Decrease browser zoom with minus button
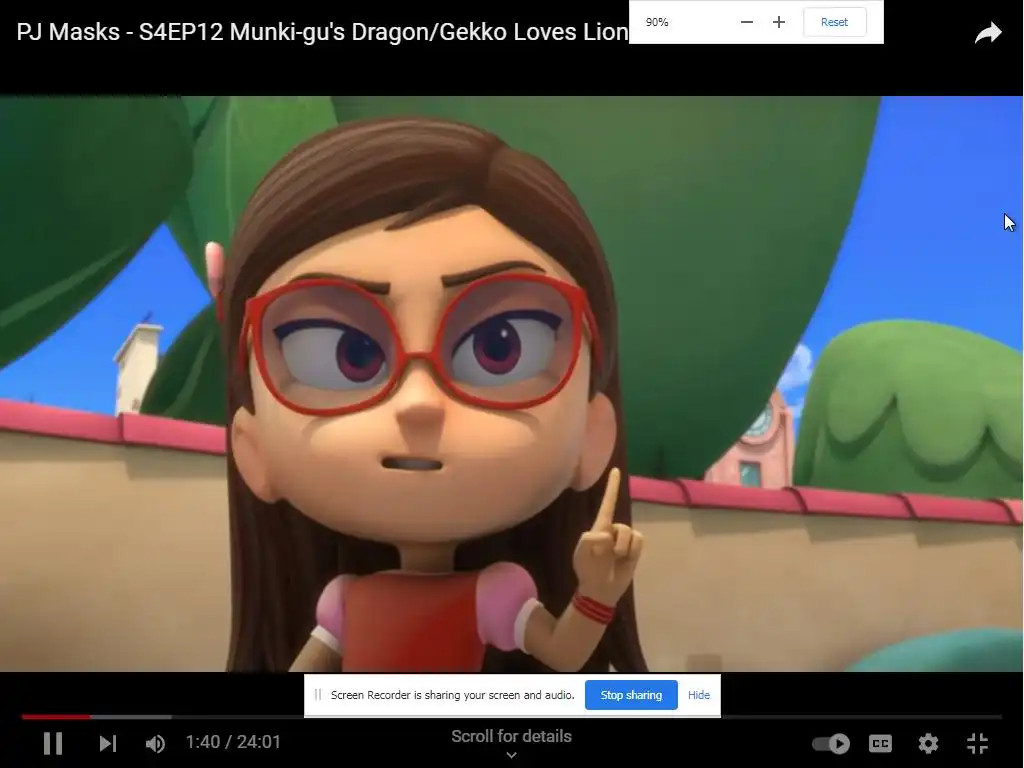Screen dimensions: 1024x768 747,22
